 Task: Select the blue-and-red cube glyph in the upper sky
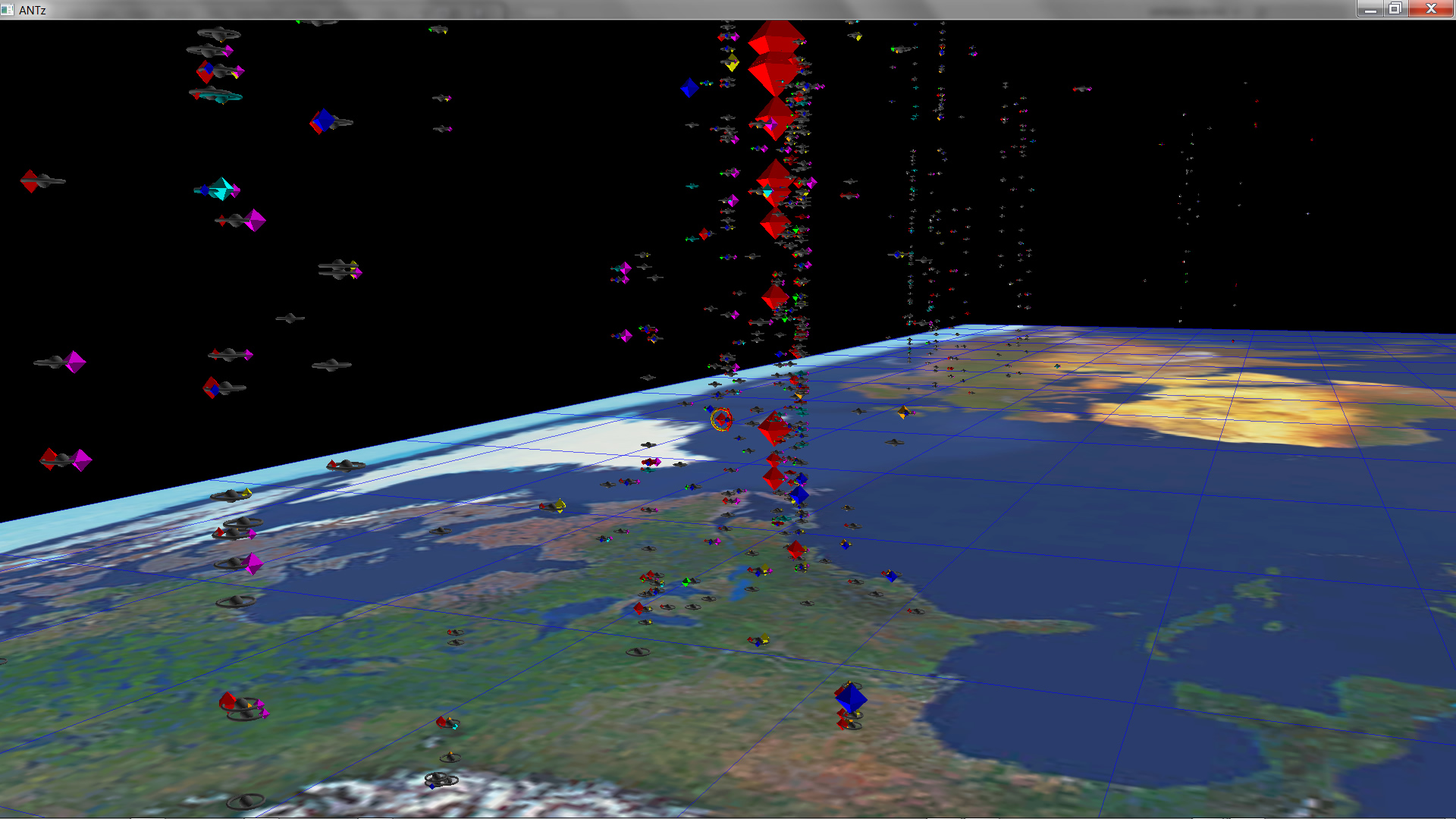(x=322, y=121)
